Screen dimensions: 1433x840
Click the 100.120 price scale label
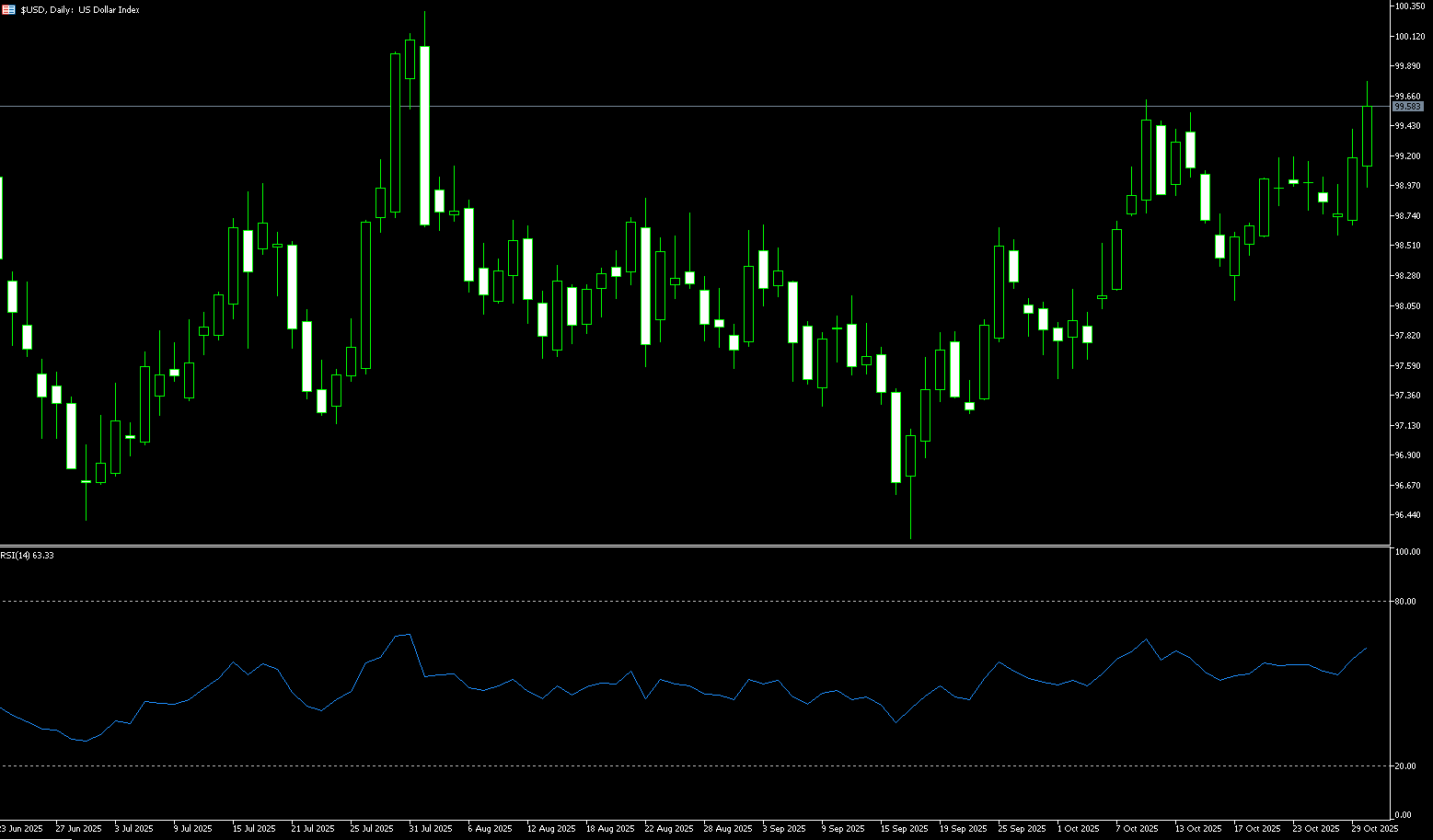[x=1409, y=37]
